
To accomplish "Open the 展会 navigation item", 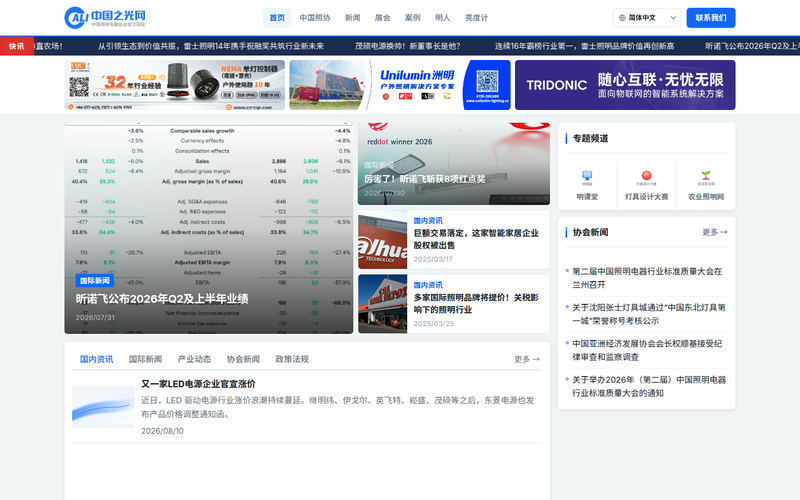I will pyautogui.click(x=383, y=18).
